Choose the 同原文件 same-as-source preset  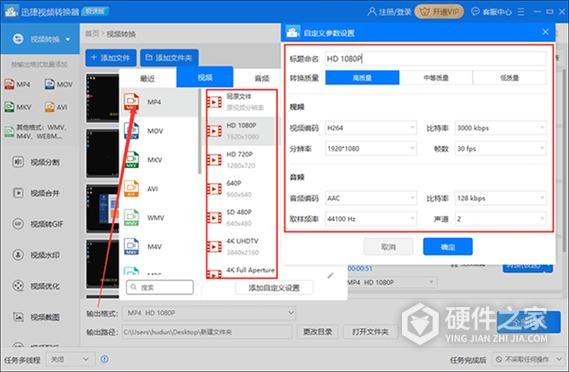241,102
